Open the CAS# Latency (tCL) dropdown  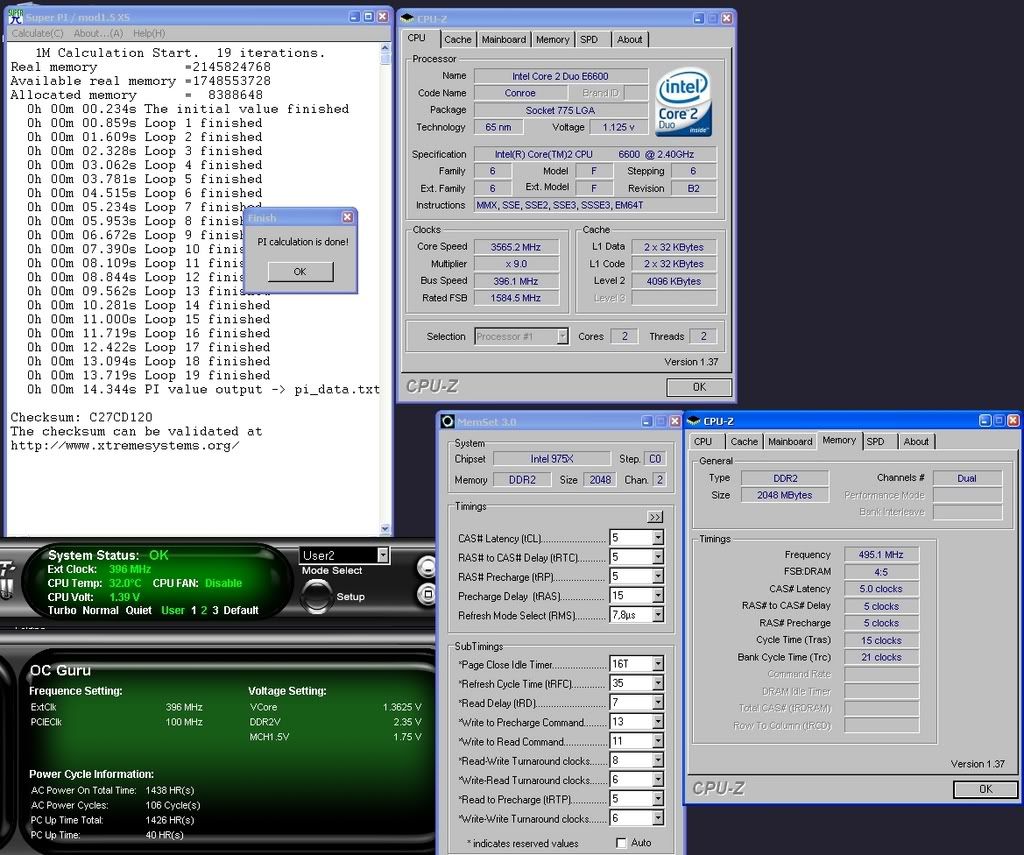(x=658, y=538)
